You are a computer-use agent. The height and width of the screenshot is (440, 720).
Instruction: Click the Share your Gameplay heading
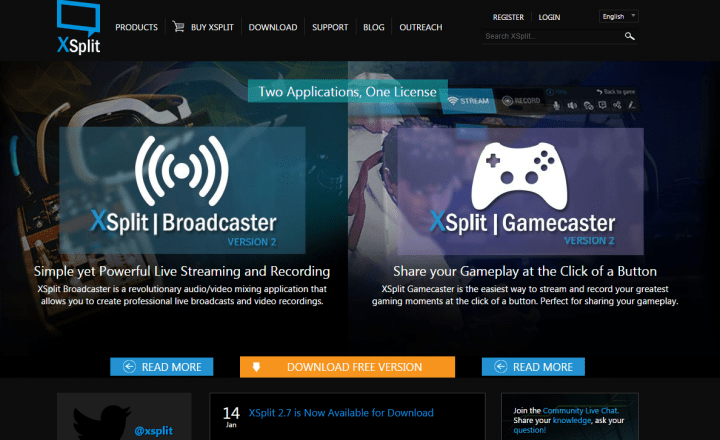pos(525,271)
